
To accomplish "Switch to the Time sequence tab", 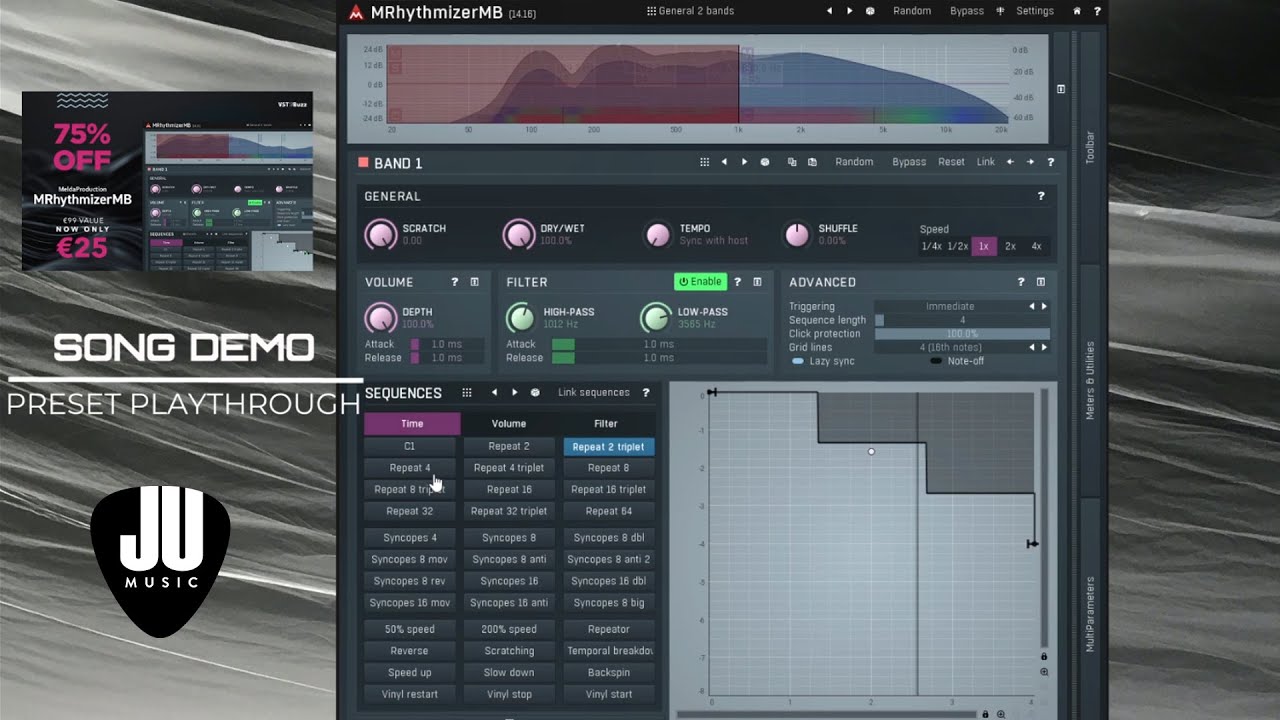I will click(x=412, y=424).
